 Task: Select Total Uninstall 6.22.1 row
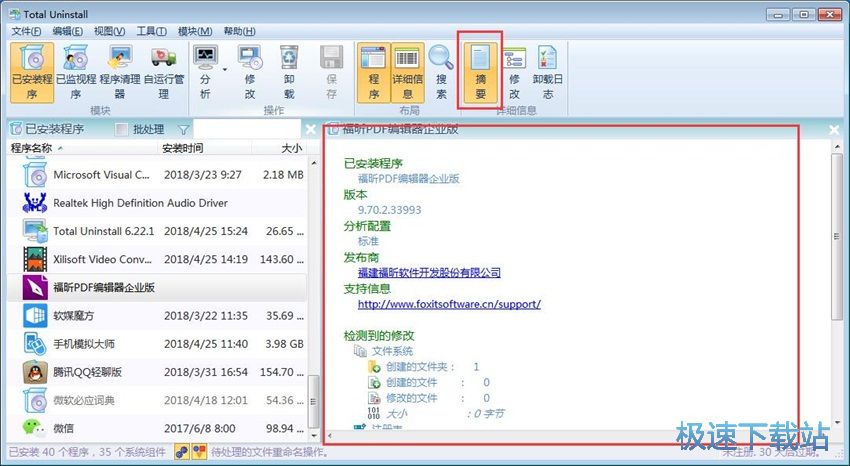click(x=157, y=231)
